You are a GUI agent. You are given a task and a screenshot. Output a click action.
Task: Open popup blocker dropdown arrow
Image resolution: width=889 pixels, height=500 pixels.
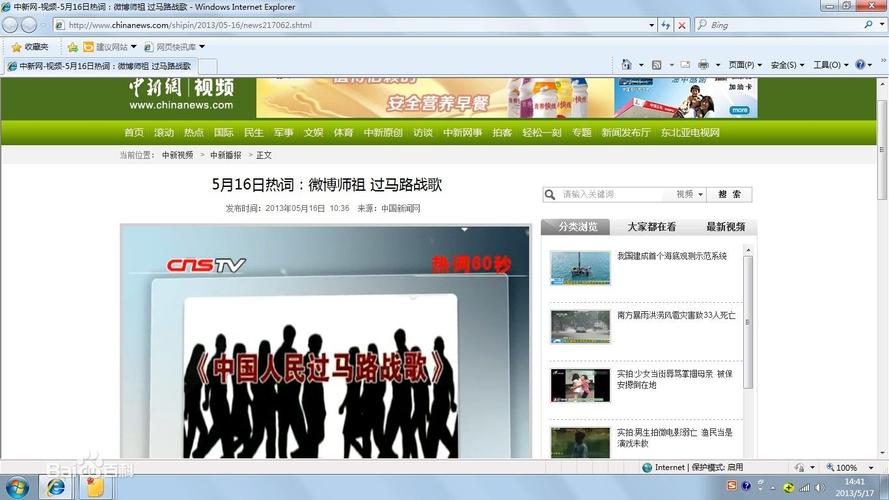(812, 468)
